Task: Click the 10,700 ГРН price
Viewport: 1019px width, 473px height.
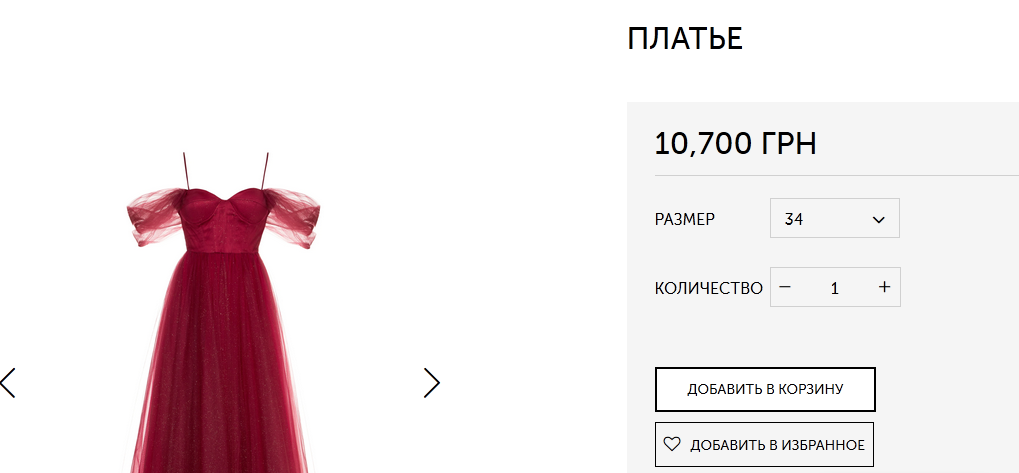Action: pyautogui.click(x=735, y=144)
